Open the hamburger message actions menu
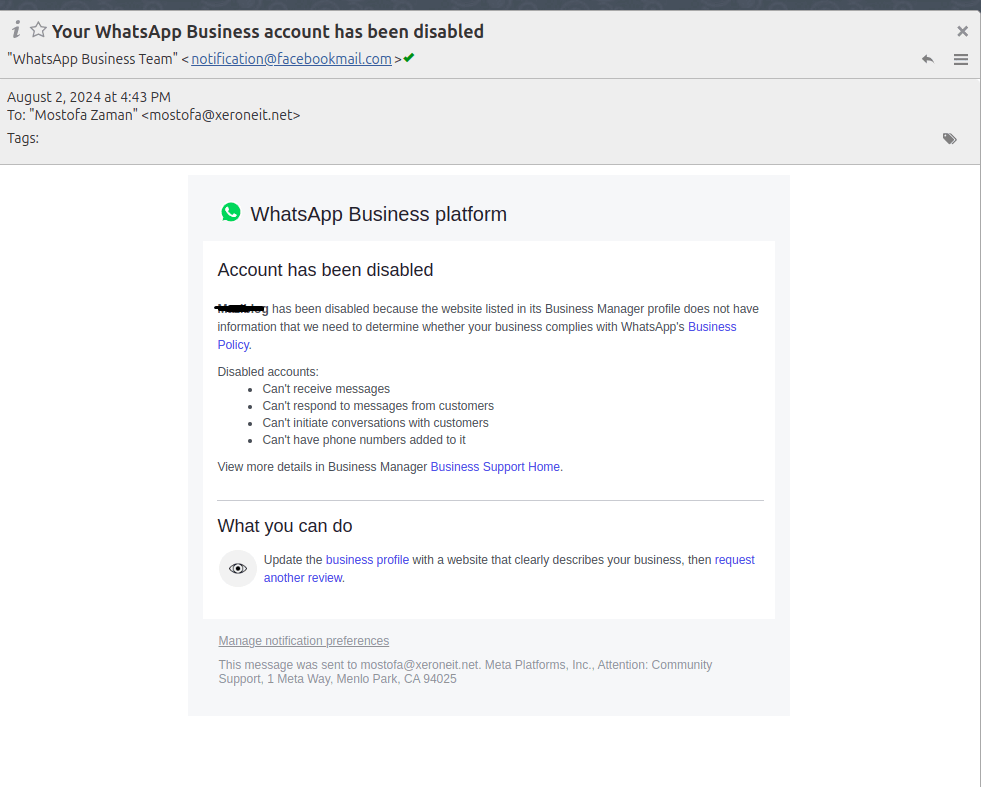Screen dimensions: 981x787 961,59
